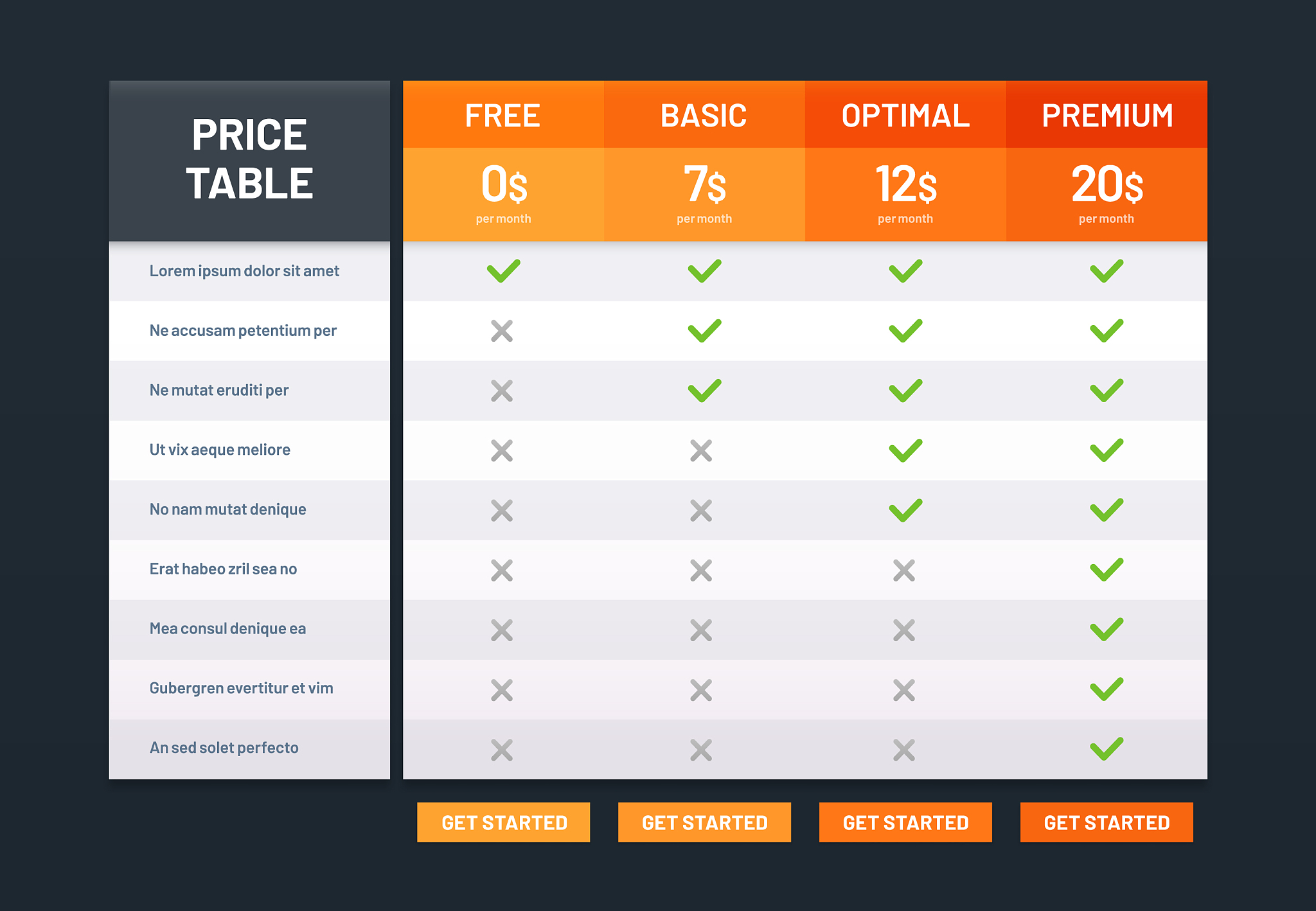This screenshot has height=911, width=1316.
Task: Select the BASIC plan header
Action: tap(704, 116)
